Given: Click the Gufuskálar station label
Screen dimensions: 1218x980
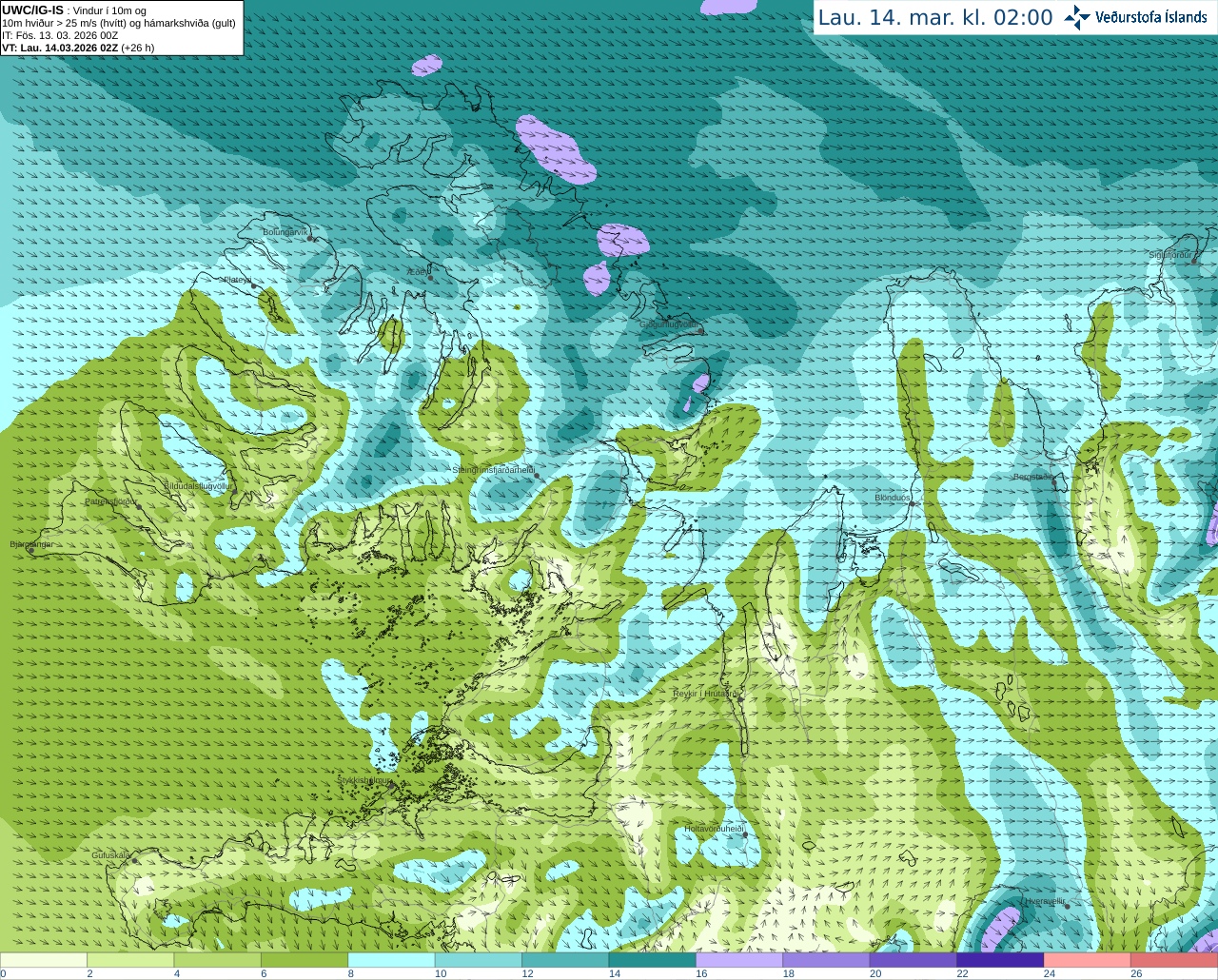Looking at the screenshot, I should tap(111, 855).
